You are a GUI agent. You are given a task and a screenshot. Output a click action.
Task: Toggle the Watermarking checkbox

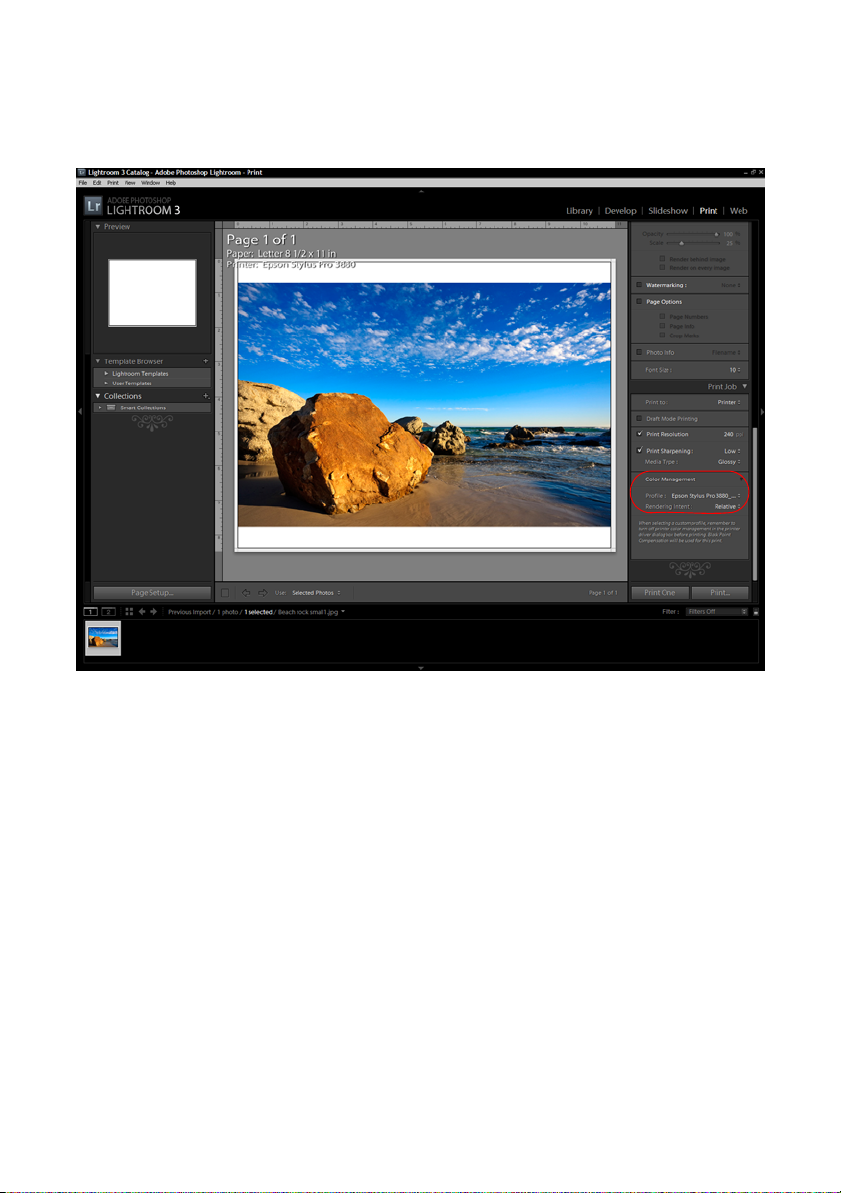pyautogui.click(x=639, y=285)
